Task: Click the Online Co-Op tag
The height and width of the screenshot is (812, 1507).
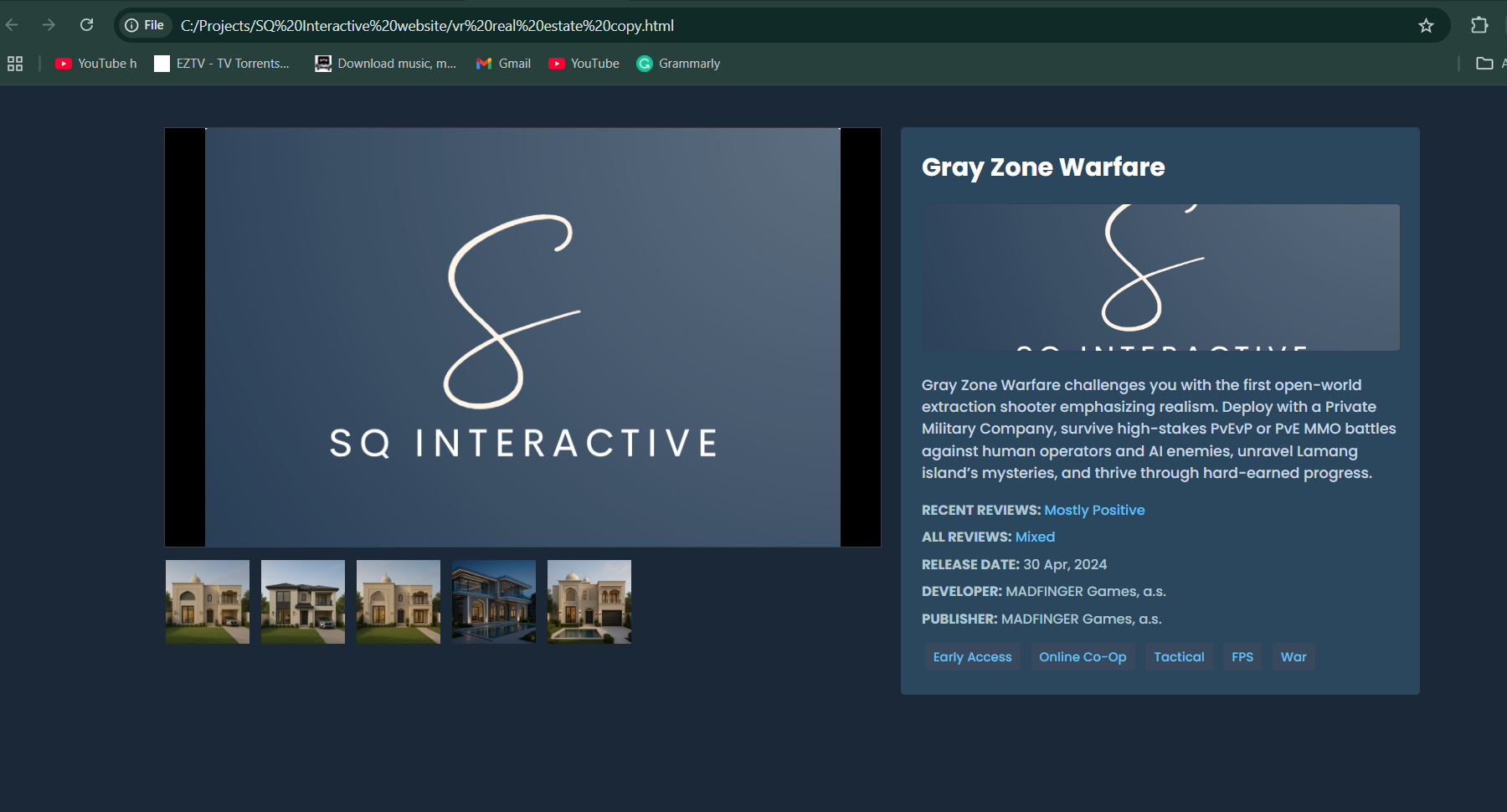Action: [1083, 657]
